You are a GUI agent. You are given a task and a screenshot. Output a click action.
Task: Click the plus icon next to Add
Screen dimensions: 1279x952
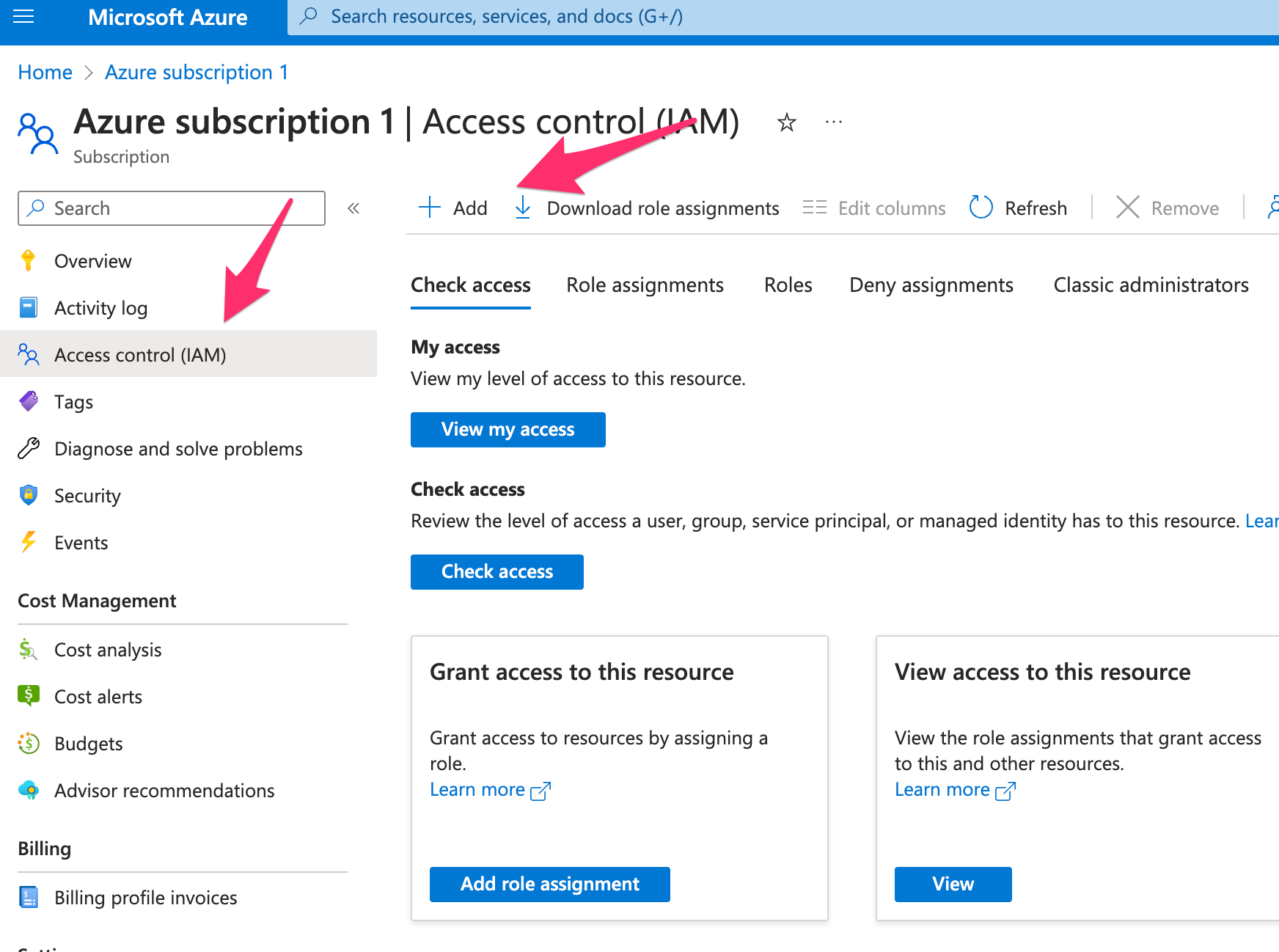pyautogui.click(x=430, y=208)
